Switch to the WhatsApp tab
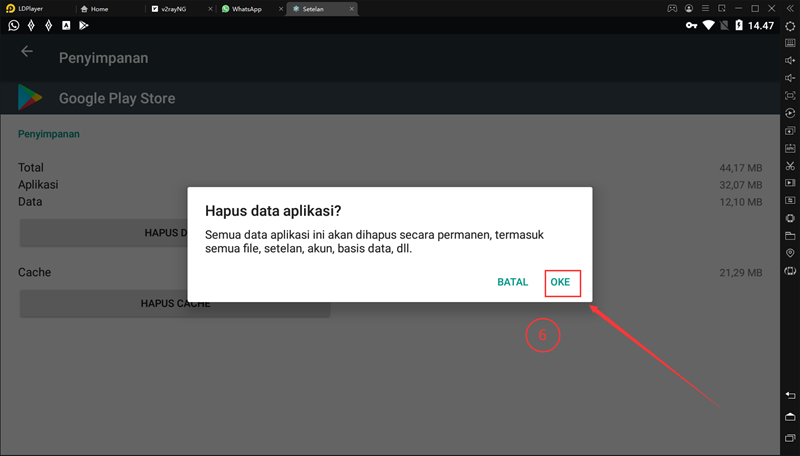 click(246, 8)
